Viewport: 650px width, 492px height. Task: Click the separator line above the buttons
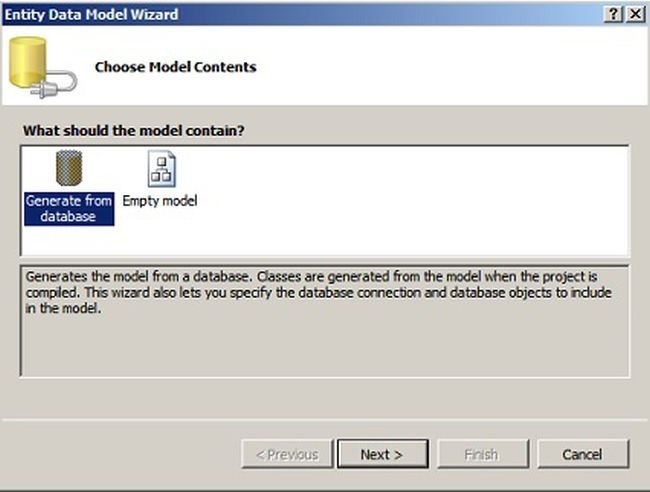pos(325,420)
